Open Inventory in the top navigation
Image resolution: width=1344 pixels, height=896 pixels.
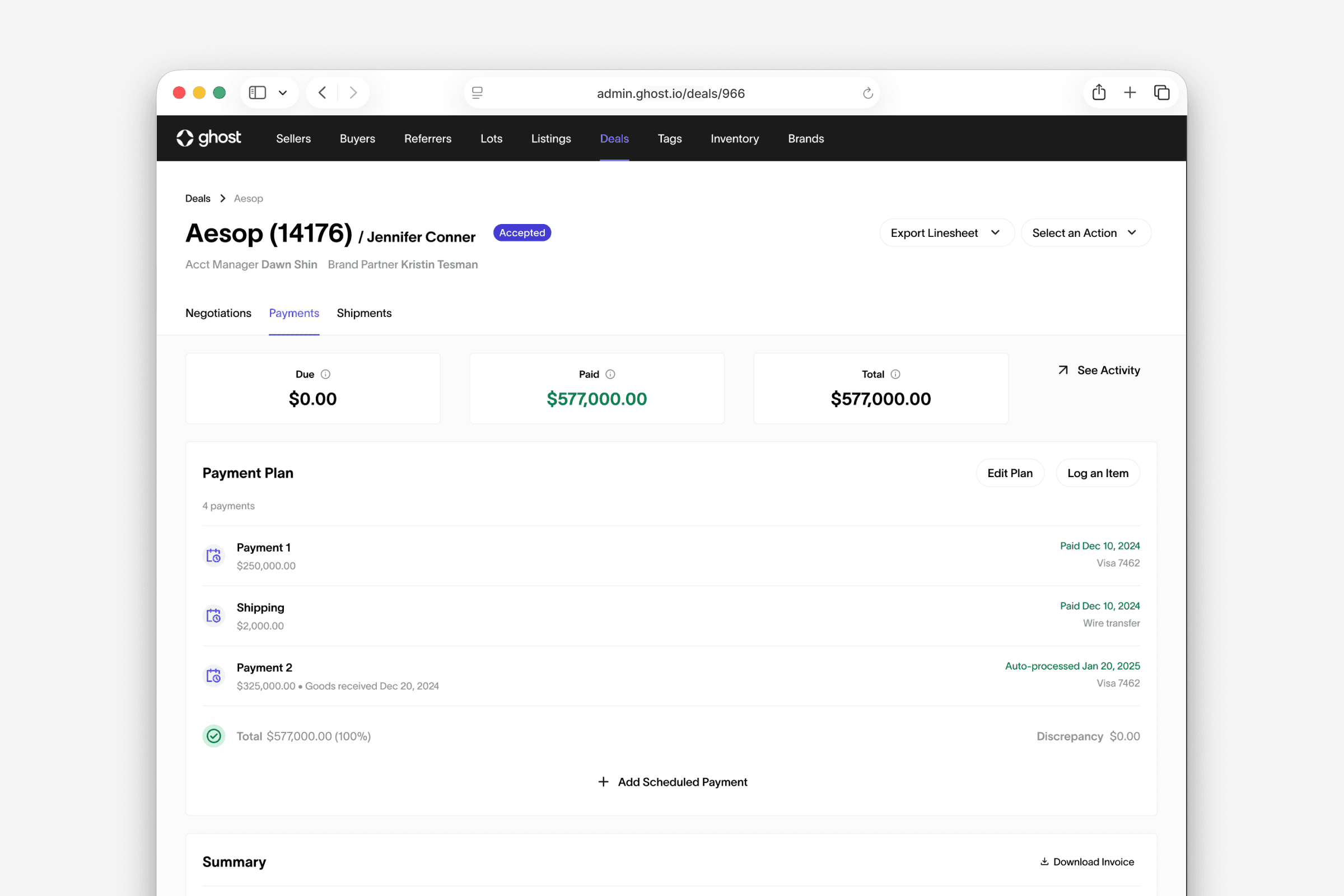pyautogui.click(x=734, y=138)
